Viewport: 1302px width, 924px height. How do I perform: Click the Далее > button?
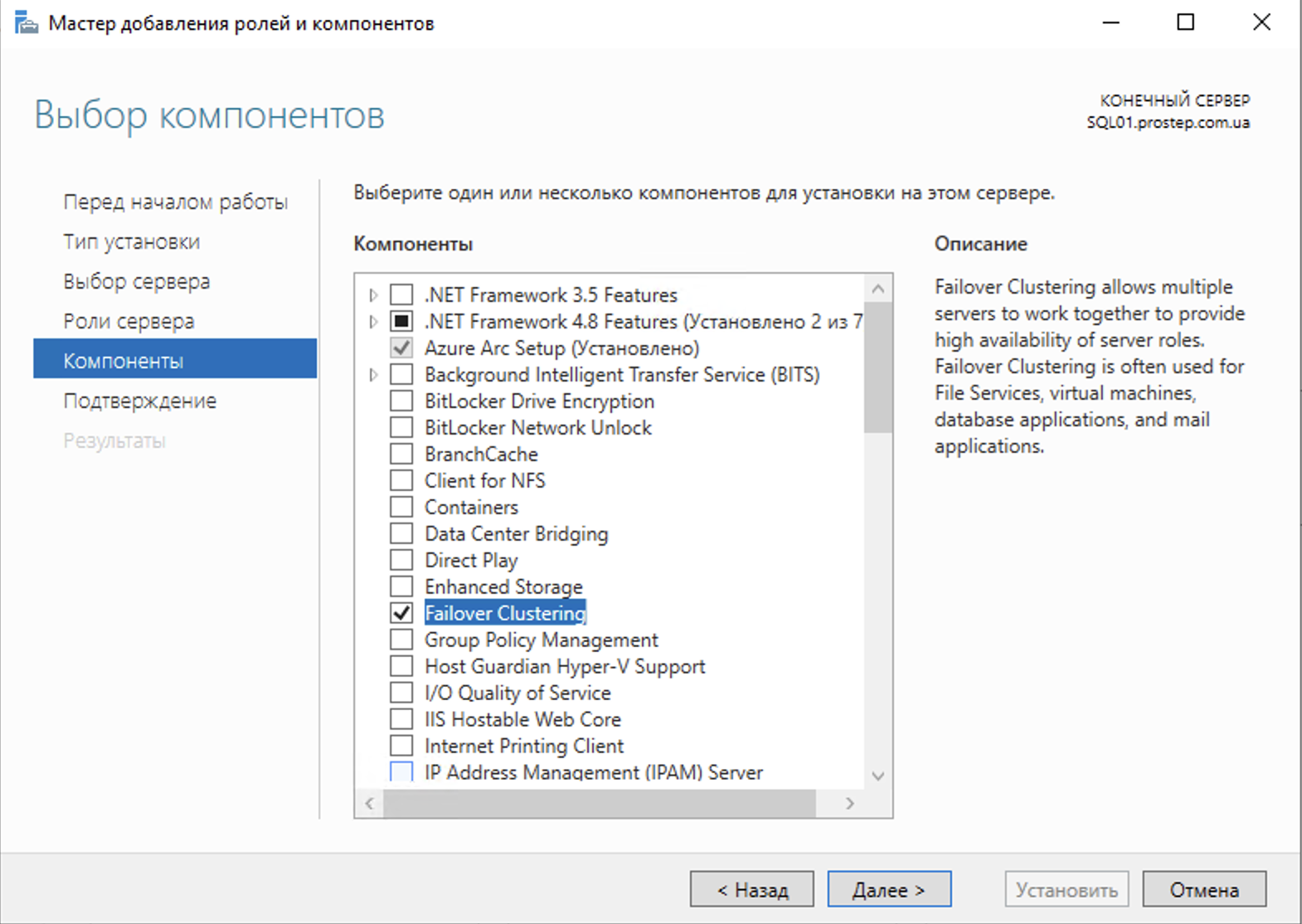tap(889, 890)
